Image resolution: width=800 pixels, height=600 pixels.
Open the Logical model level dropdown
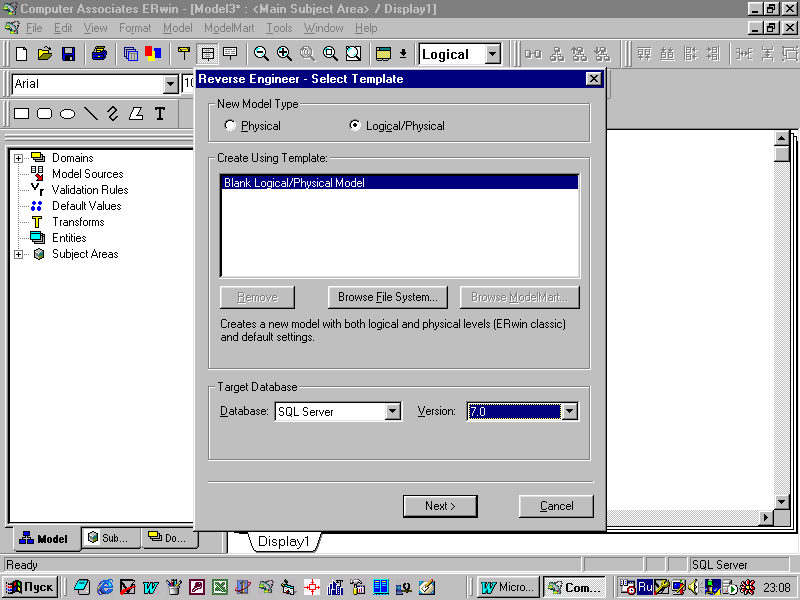click(x=492, y=54)
